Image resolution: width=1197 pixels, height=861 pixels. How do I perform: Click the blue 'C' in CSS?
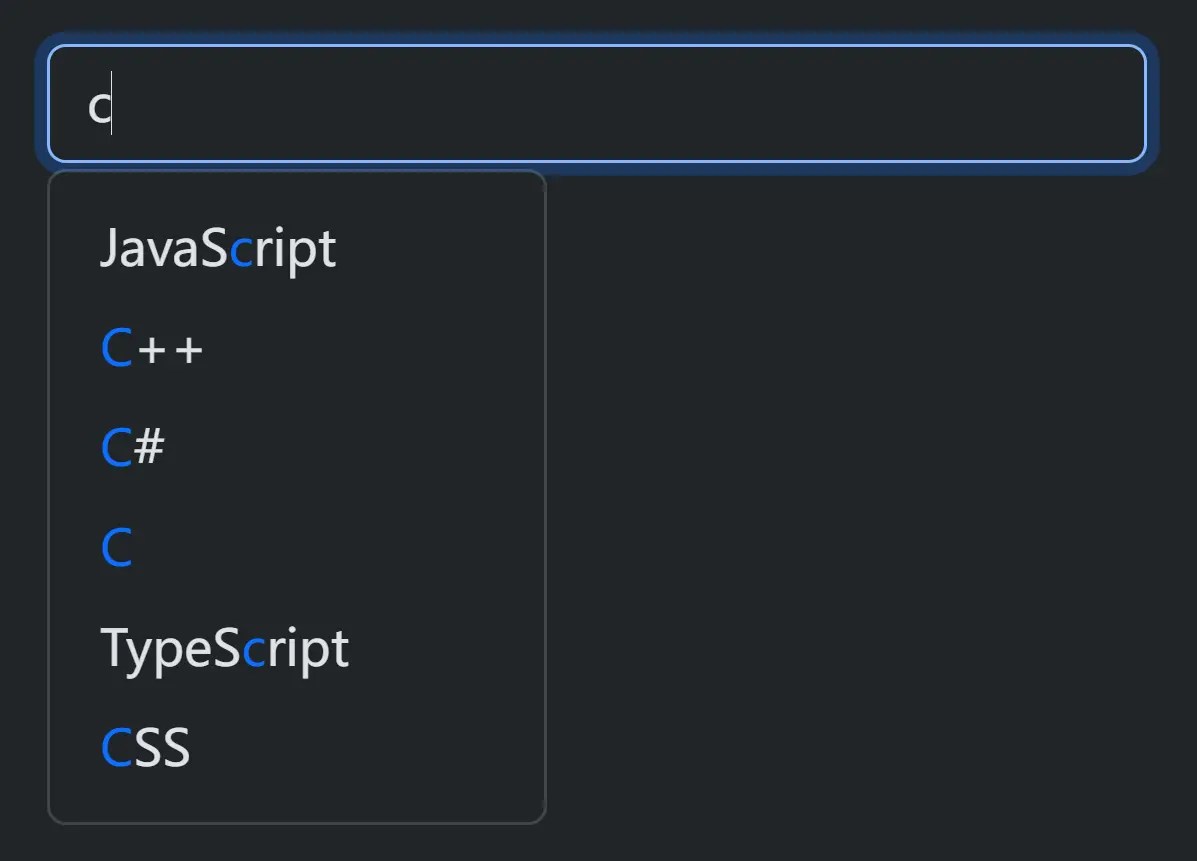pyautogui.click(x=117, y=747)
